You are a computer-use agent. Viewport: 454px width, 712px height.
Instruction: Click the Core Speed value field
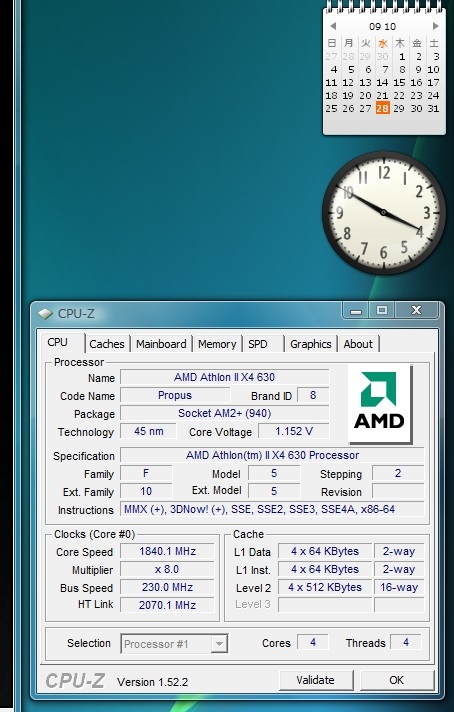point(167,551)
